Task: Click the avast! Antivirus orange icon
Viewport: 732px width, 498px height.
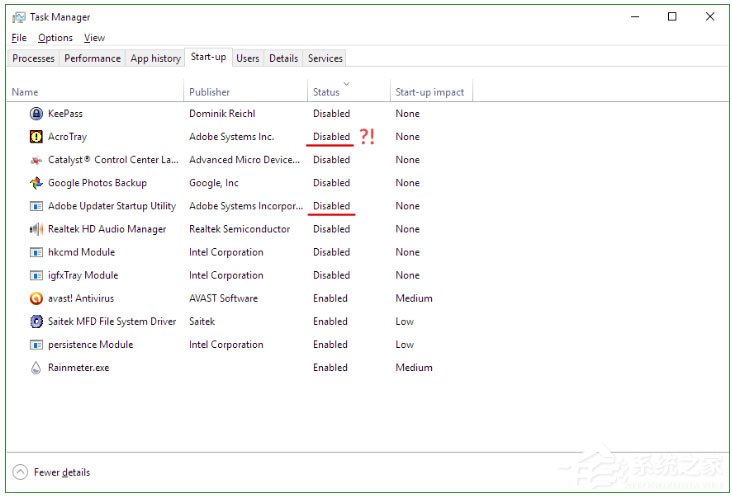Action: (36, 298)
